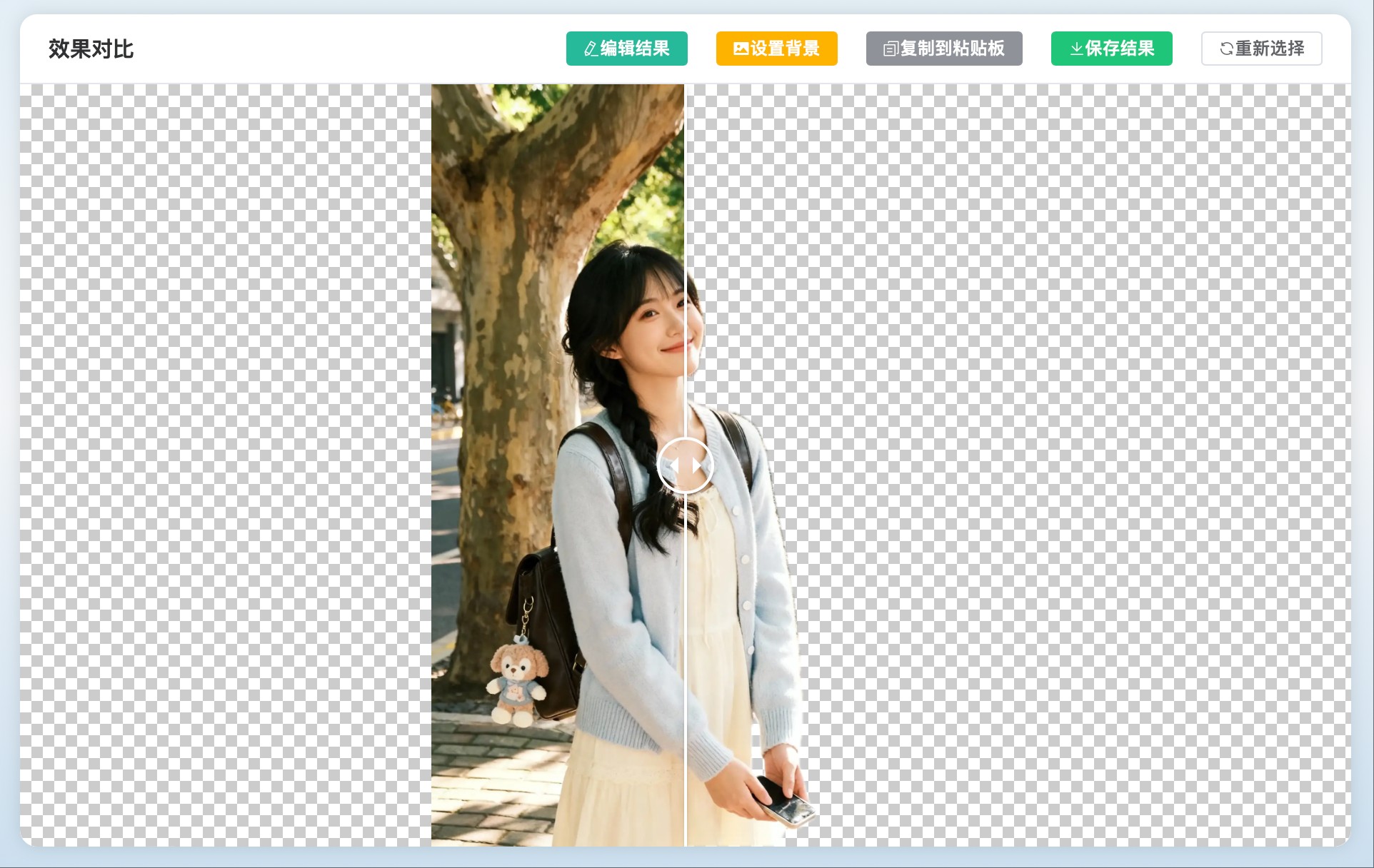Image resolution: width=1374 pixels, height=868 pixels.
Task: Click the left arrow on comparison handle
Action: pyautogui.click(x=673, y=466)
